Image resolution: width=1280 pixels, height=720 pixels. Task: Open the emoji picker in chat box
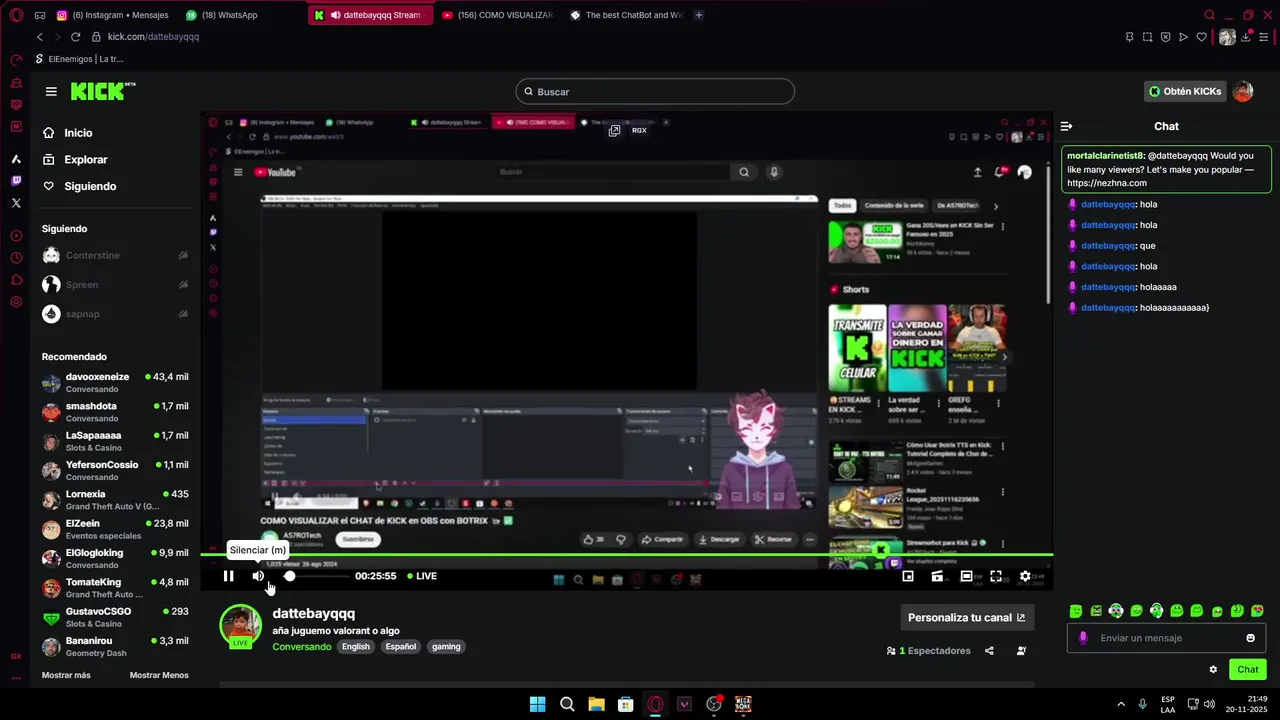(x=1250, y=638)
